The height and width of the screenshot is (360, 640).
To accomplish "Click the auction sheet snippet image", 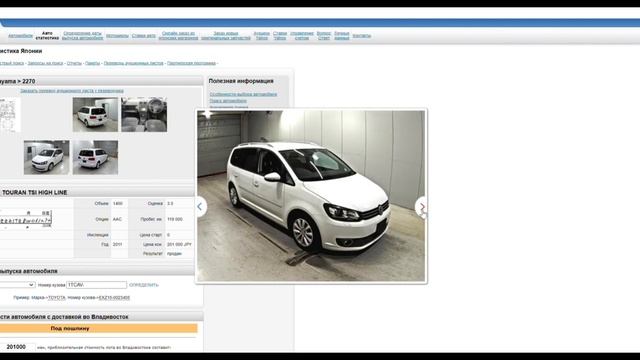I will coord(26,219).
